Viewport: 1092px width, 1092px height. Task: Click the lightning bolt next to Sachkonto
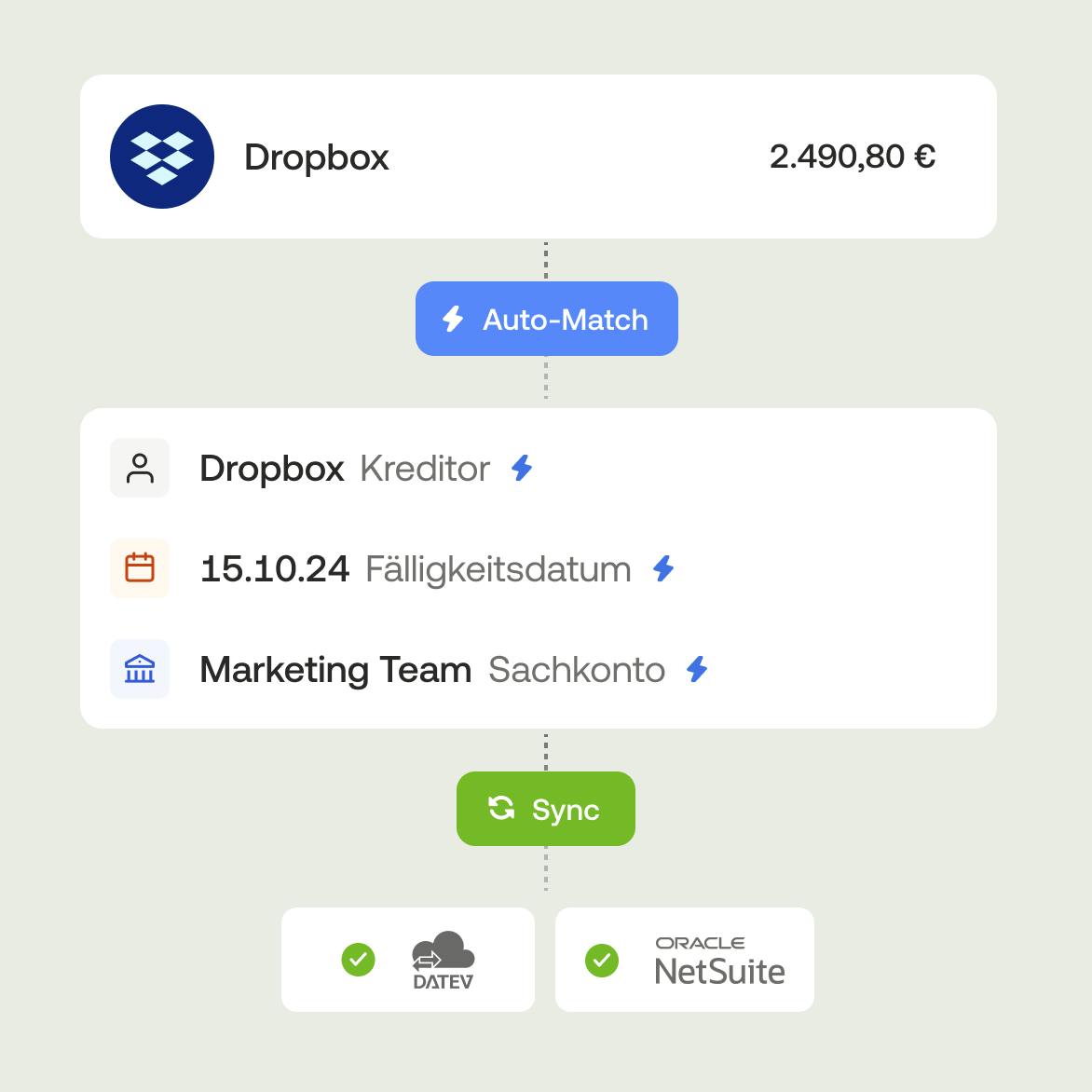697,669
